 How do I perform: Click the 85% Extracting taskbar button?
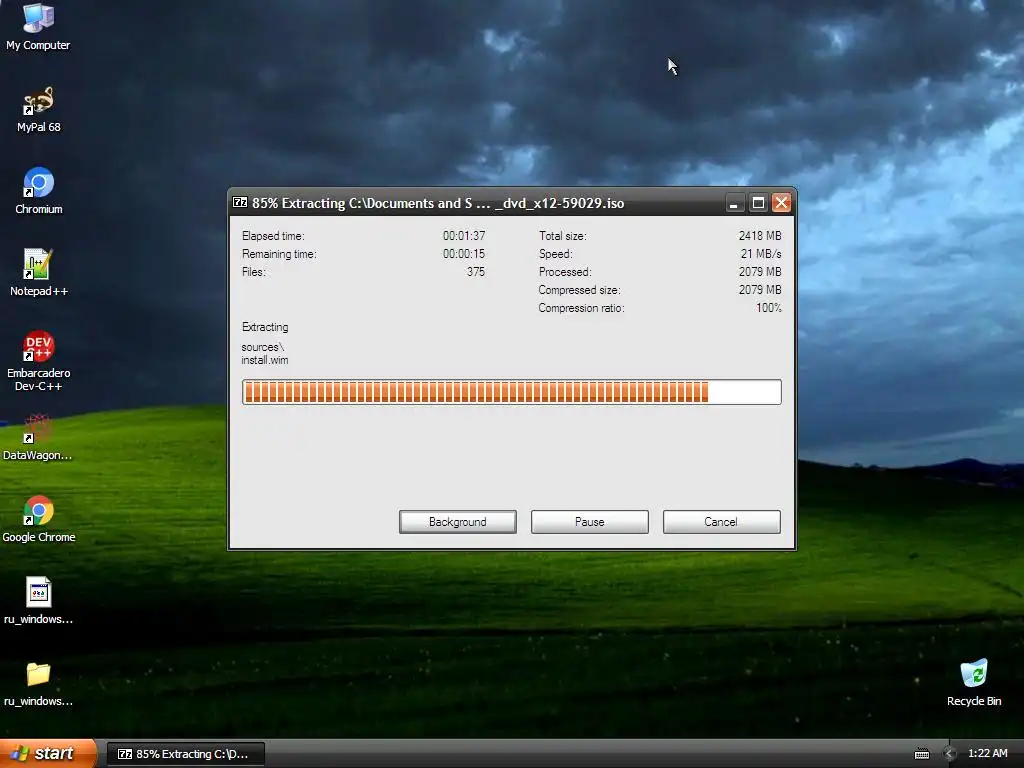(186, 754)
